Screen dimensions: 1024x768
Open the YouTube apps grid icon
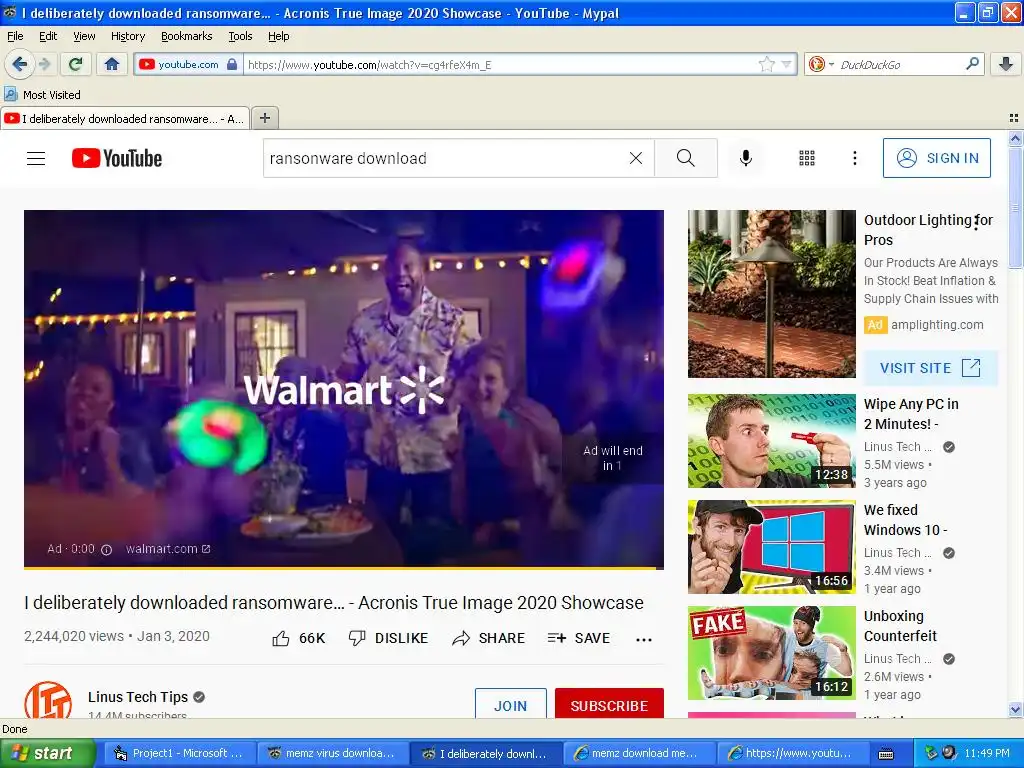click(807, 158)
